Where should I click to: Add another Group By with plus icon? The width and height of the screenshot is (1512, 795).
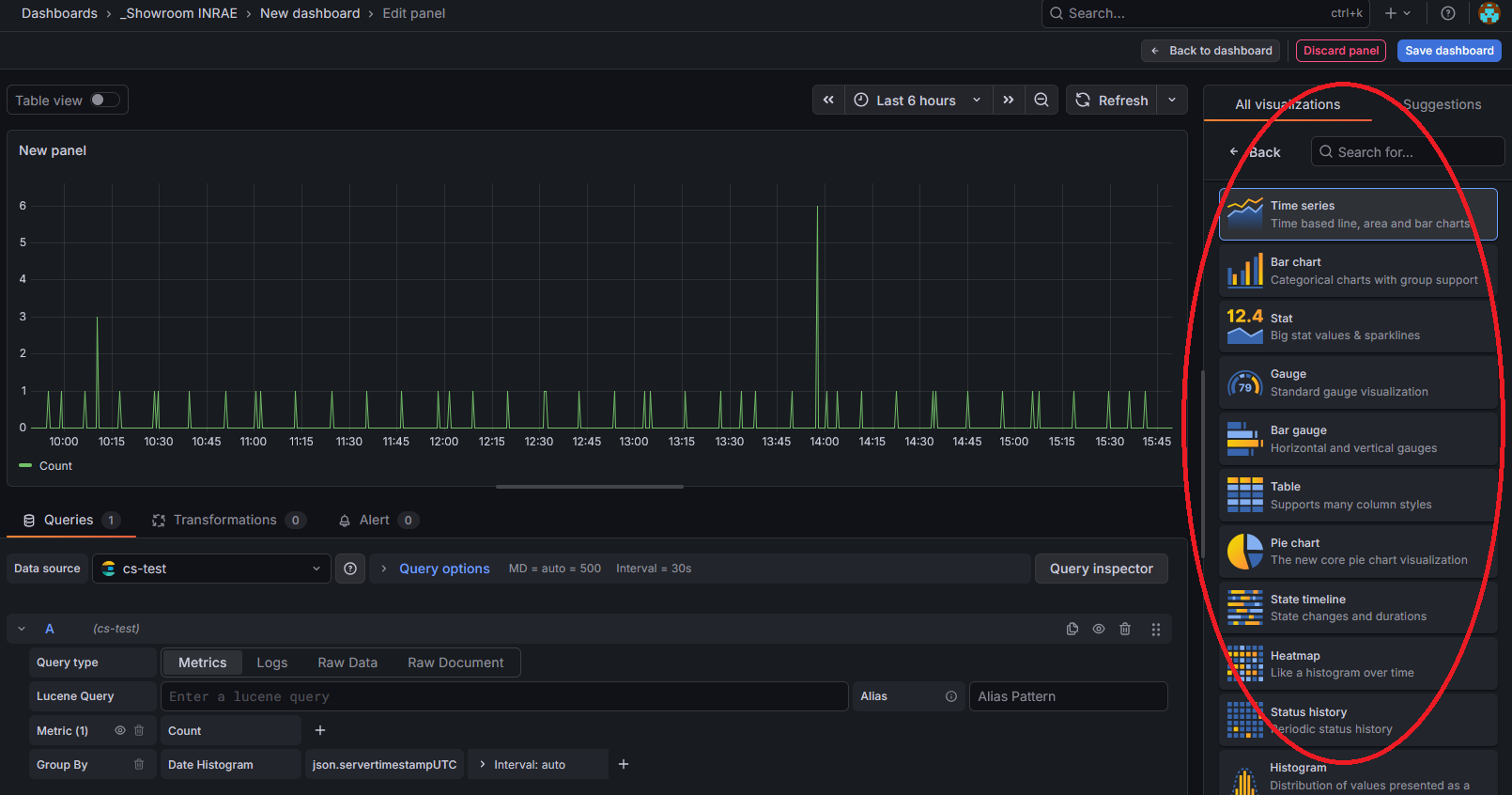(x=624, y=764)
